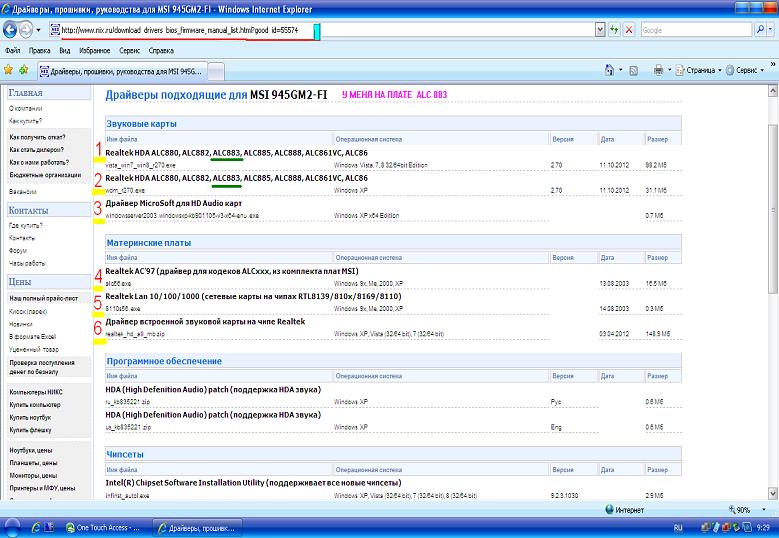Download alc66.exe AC'97 driver file
This screenshot has width=779, height=538.
(118, 284)
